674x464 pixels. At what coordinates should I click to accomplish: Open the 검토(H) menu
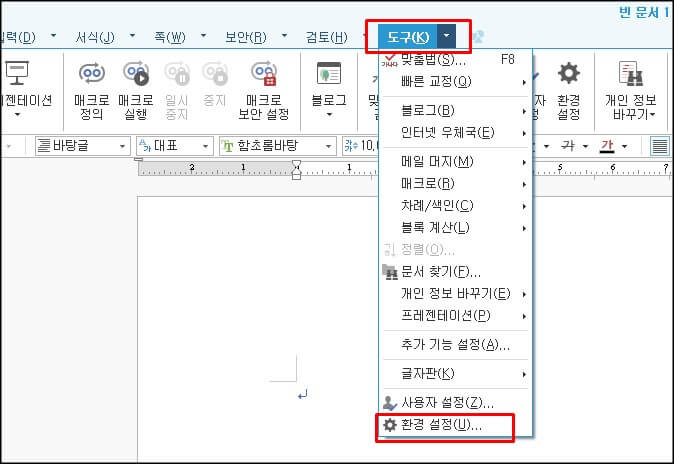(327, 37)
